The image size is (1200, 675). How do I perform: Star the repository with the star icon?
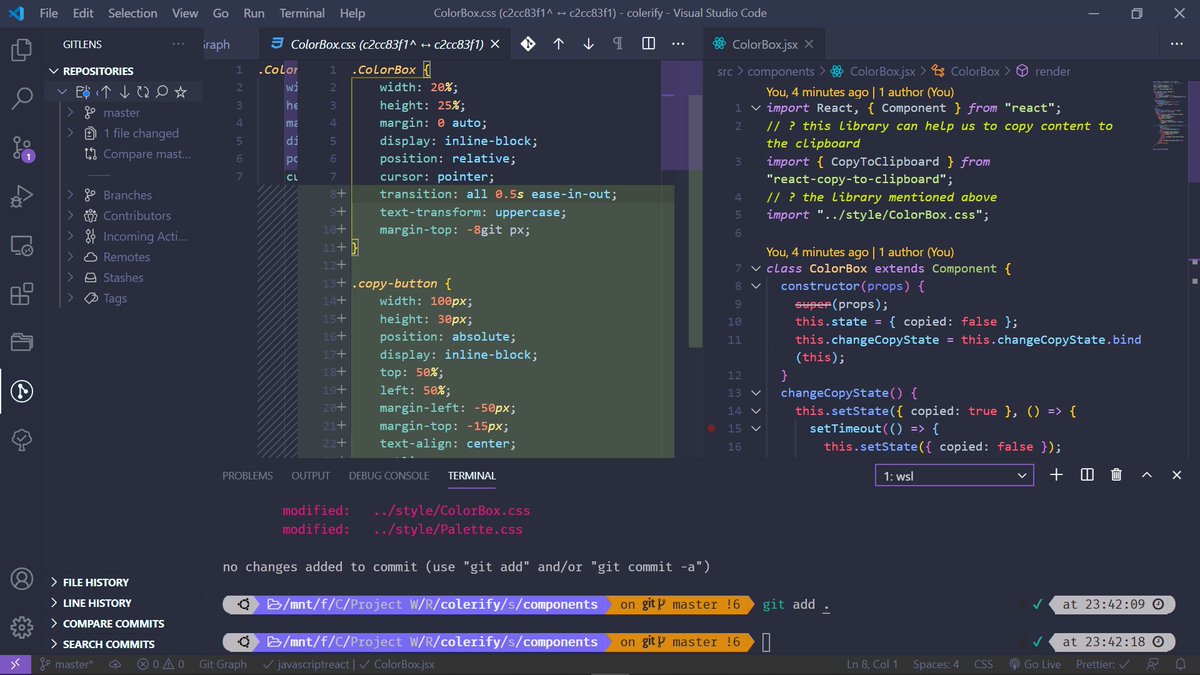pyautogui.click(x=180, y=92)
